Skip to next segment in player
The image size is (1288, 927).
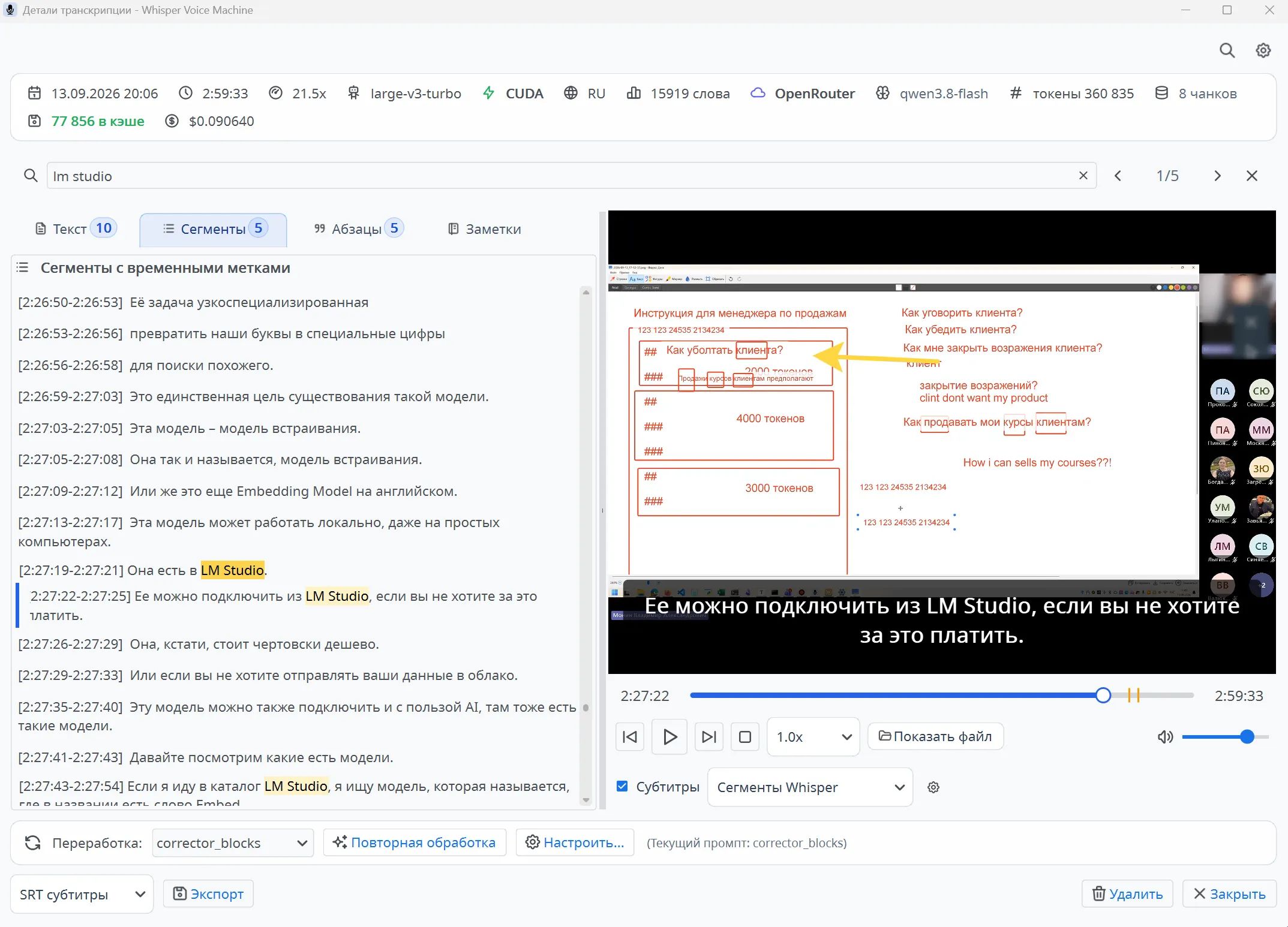tap(708, 736)
